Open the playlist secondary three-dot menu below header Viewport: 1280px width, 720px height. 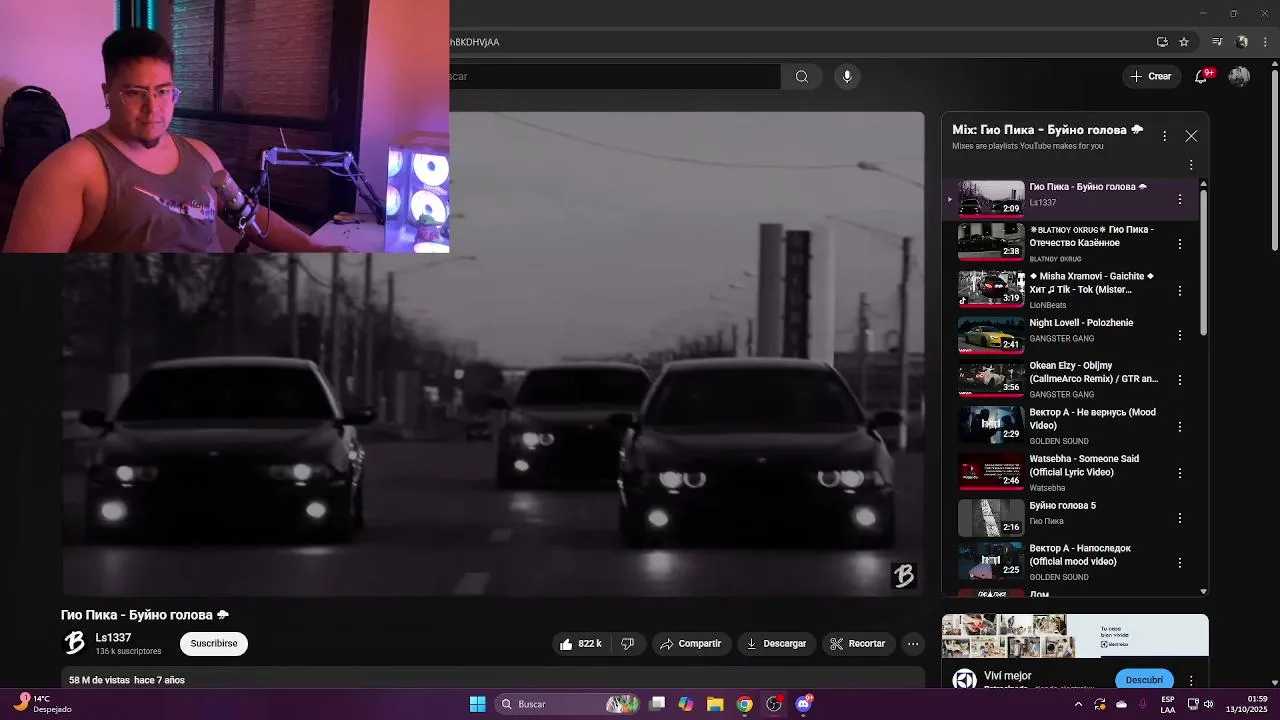(1191, 165)
